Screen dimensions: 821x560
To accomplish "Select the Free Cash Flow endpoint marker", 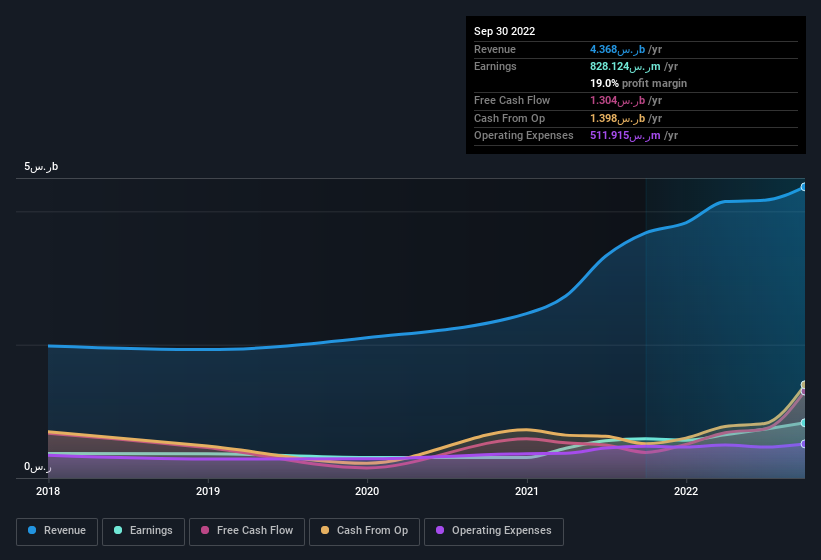I will coord(804,391).
